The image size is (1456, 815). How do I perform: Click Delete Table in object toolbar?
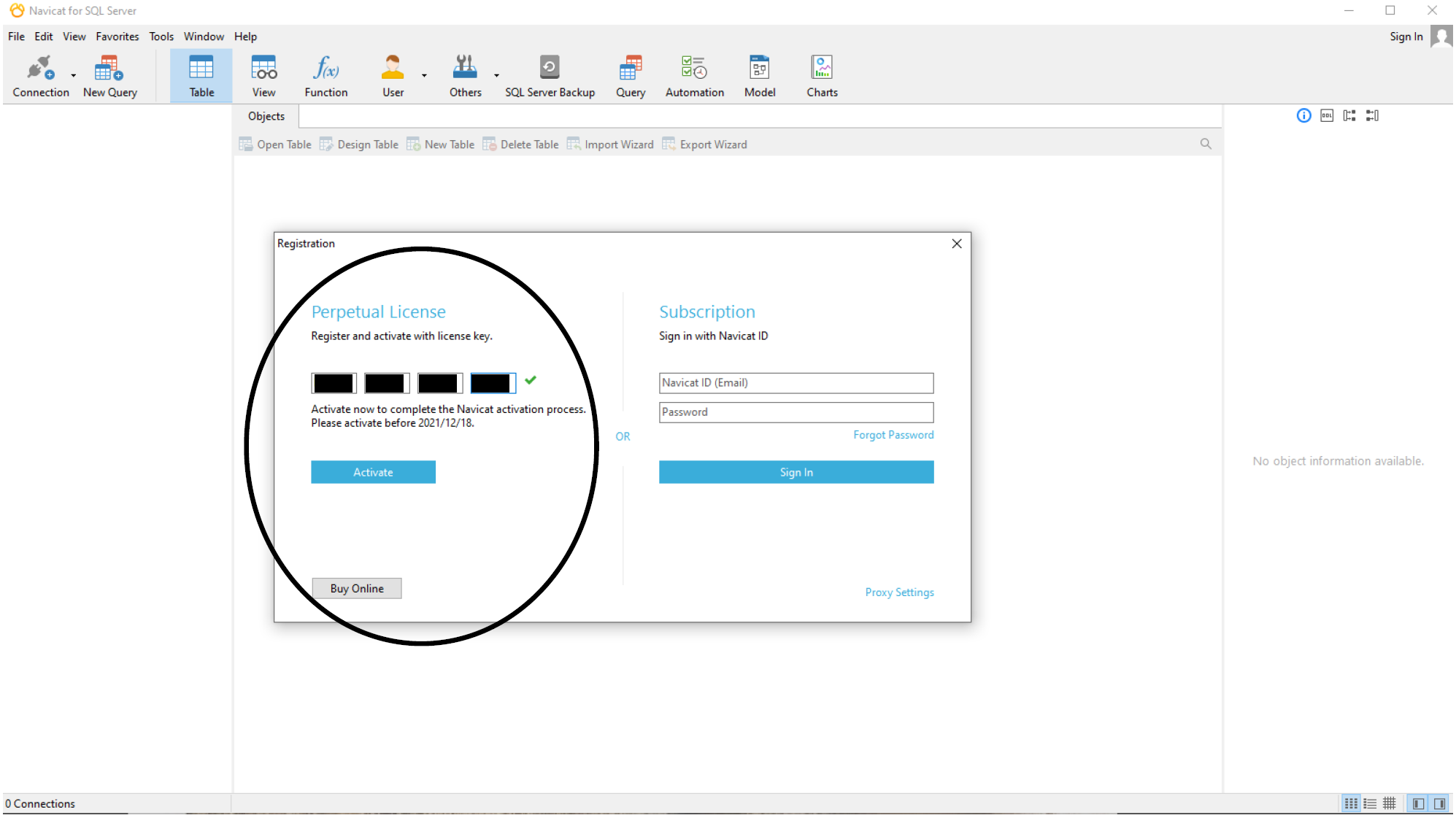click(x=520, y=144)
